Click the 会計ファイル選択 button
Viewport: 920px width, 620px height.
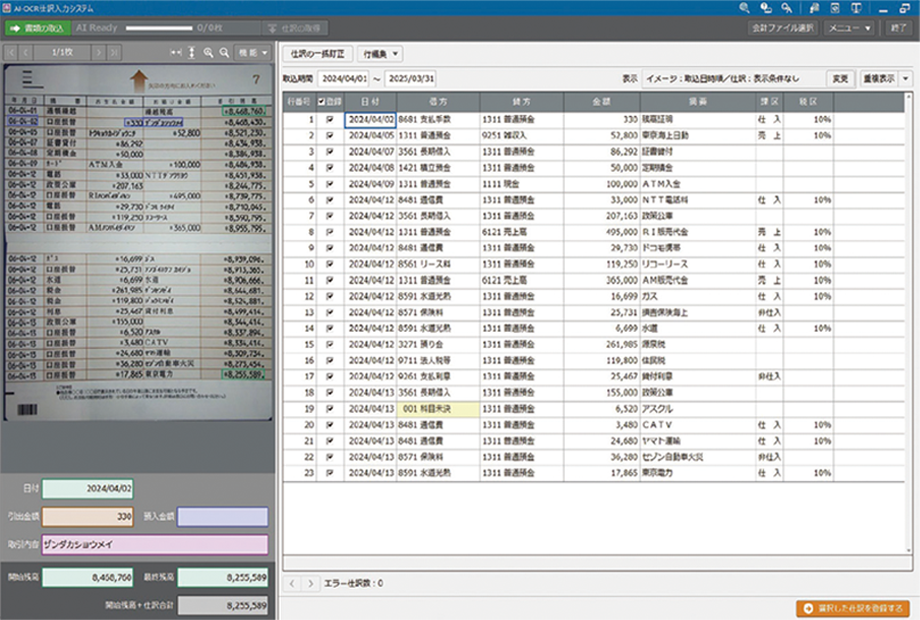(783, 28)
